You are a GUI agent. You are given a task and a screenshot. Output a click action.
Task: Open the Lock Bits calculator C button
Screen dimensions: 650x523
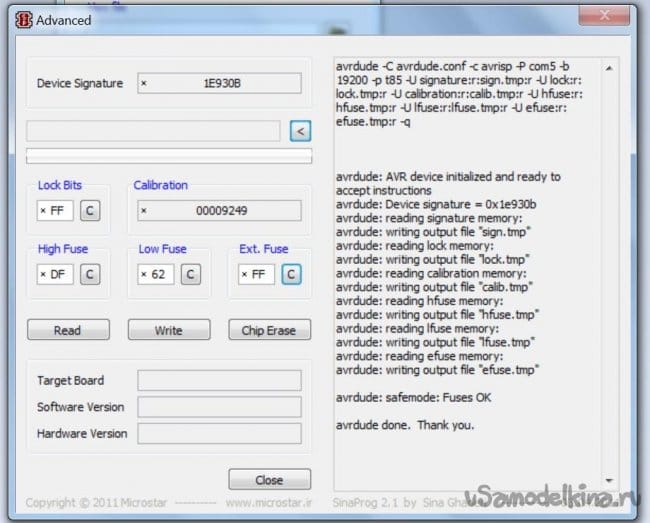click(89, 211)
